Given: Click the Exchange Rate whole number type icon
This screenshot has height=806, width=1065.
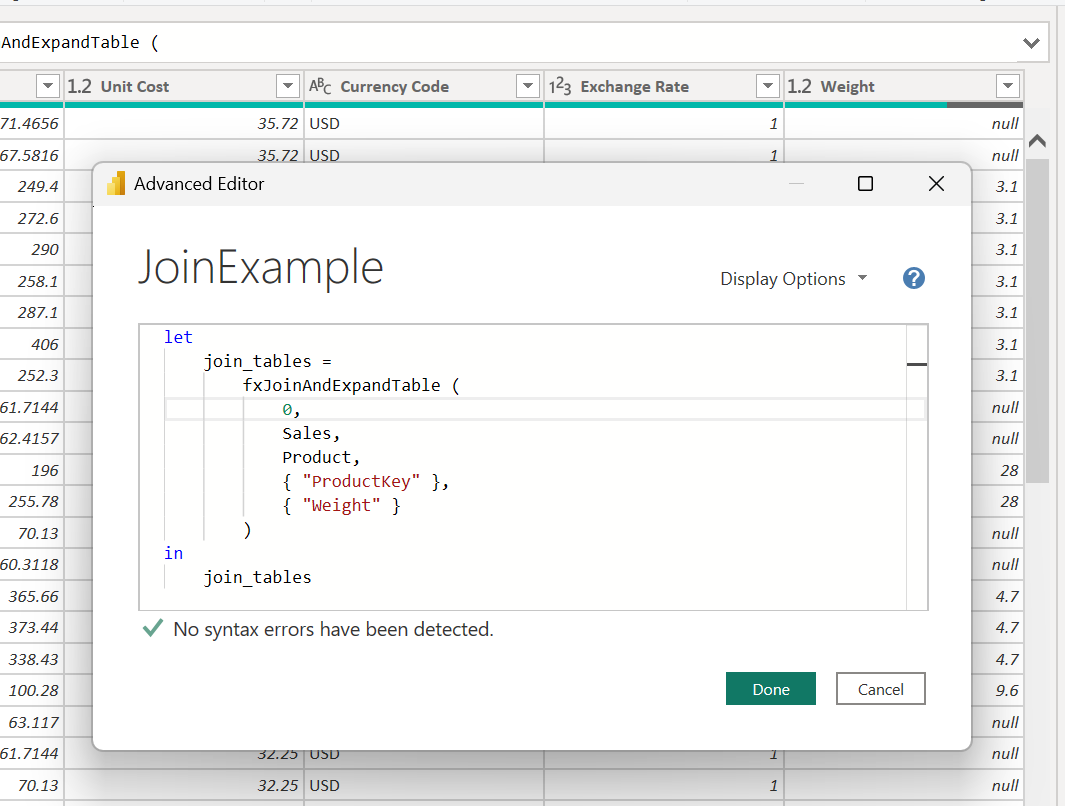Looking at the screenshot, I should click(560, 87).
